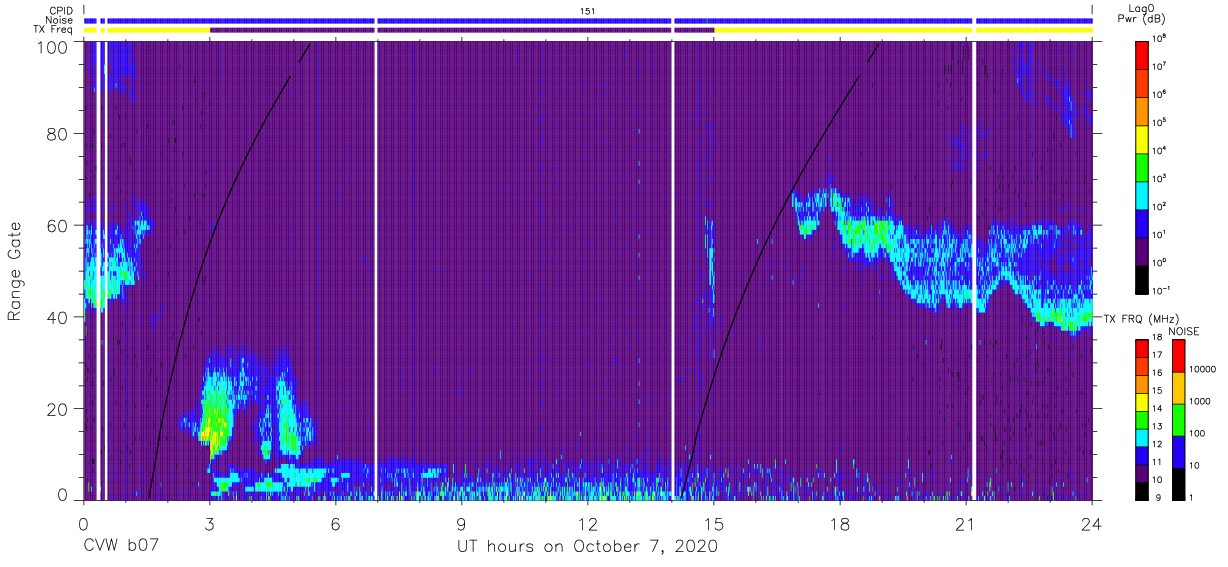The height and width of the screenshot is (567, 1228).
Task: Click the green band of the NOISE colorbar
Action: pyautogui.click(x=1177, y=418)
